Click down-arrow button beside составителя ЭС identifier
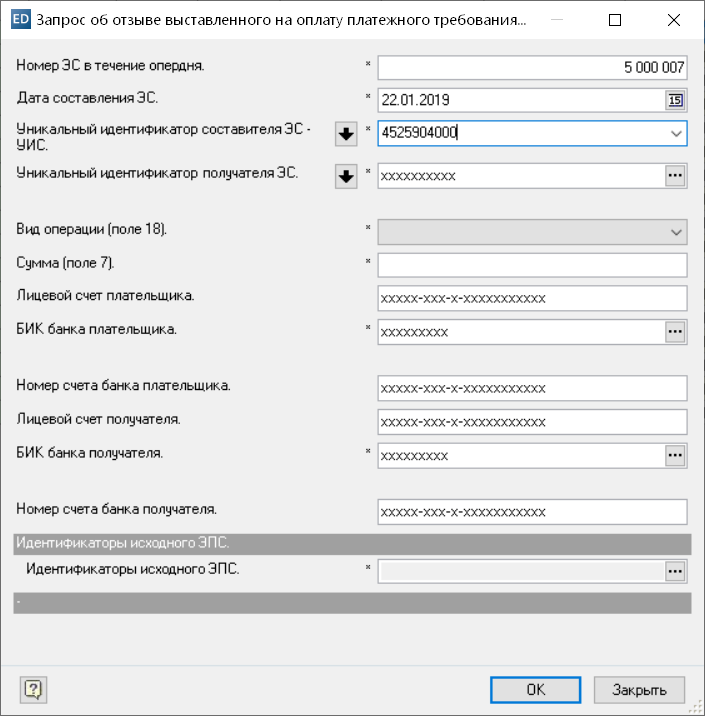This screenshot has width=705, height=716. (346, 134)
